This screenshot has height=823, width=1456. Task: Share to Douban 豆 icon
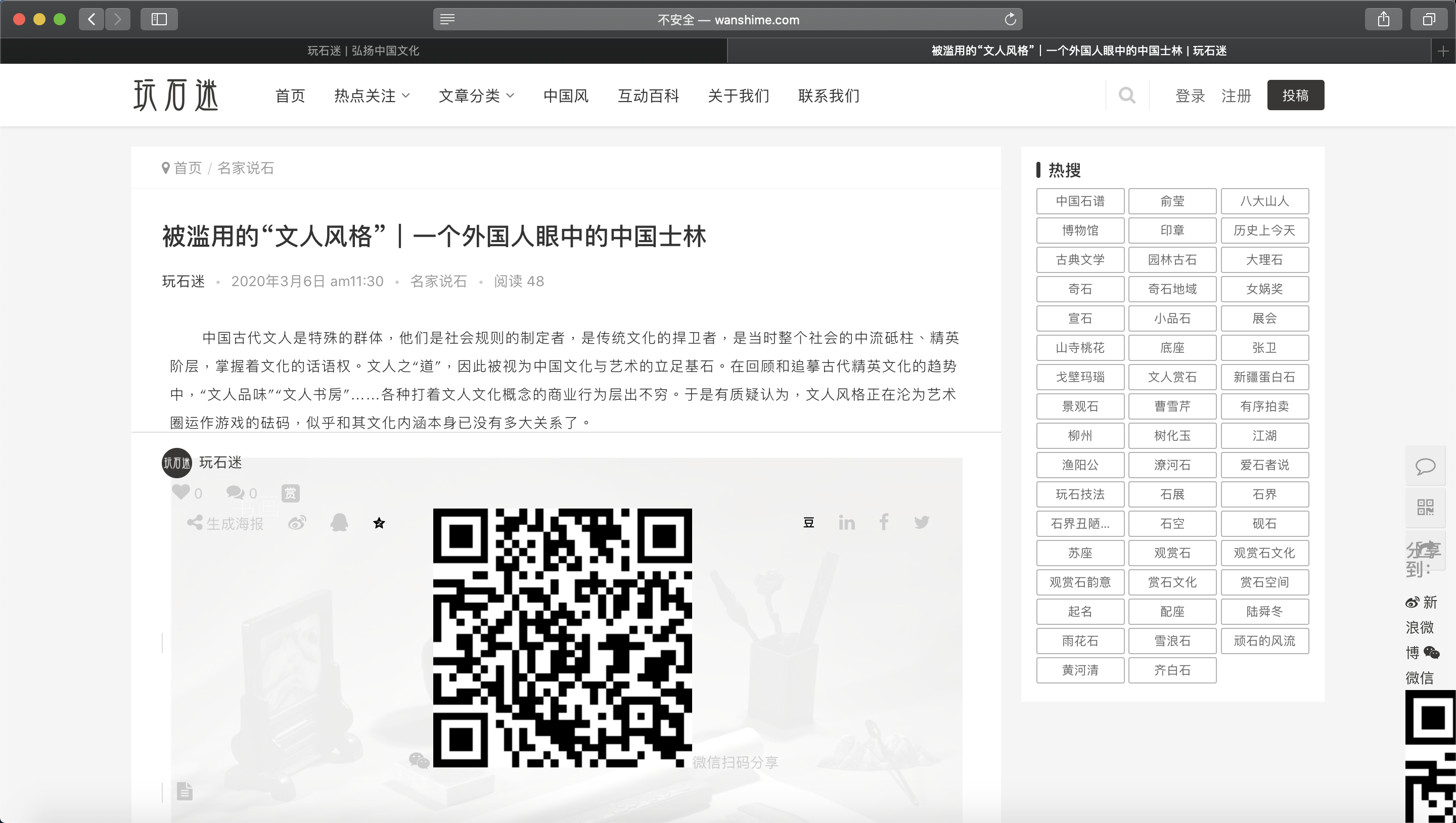(x=809, y=522)
